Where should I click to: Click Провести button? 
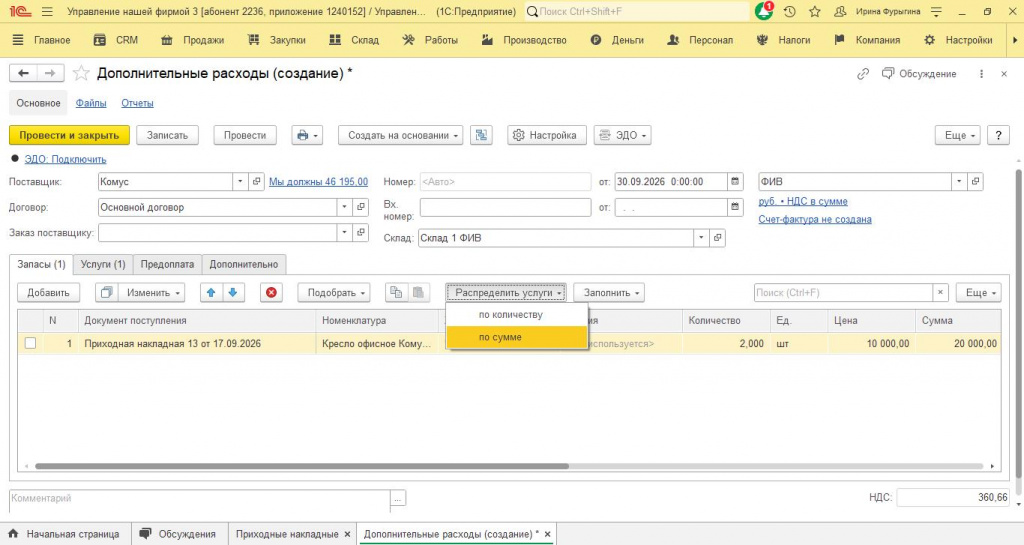click(245, 135)
